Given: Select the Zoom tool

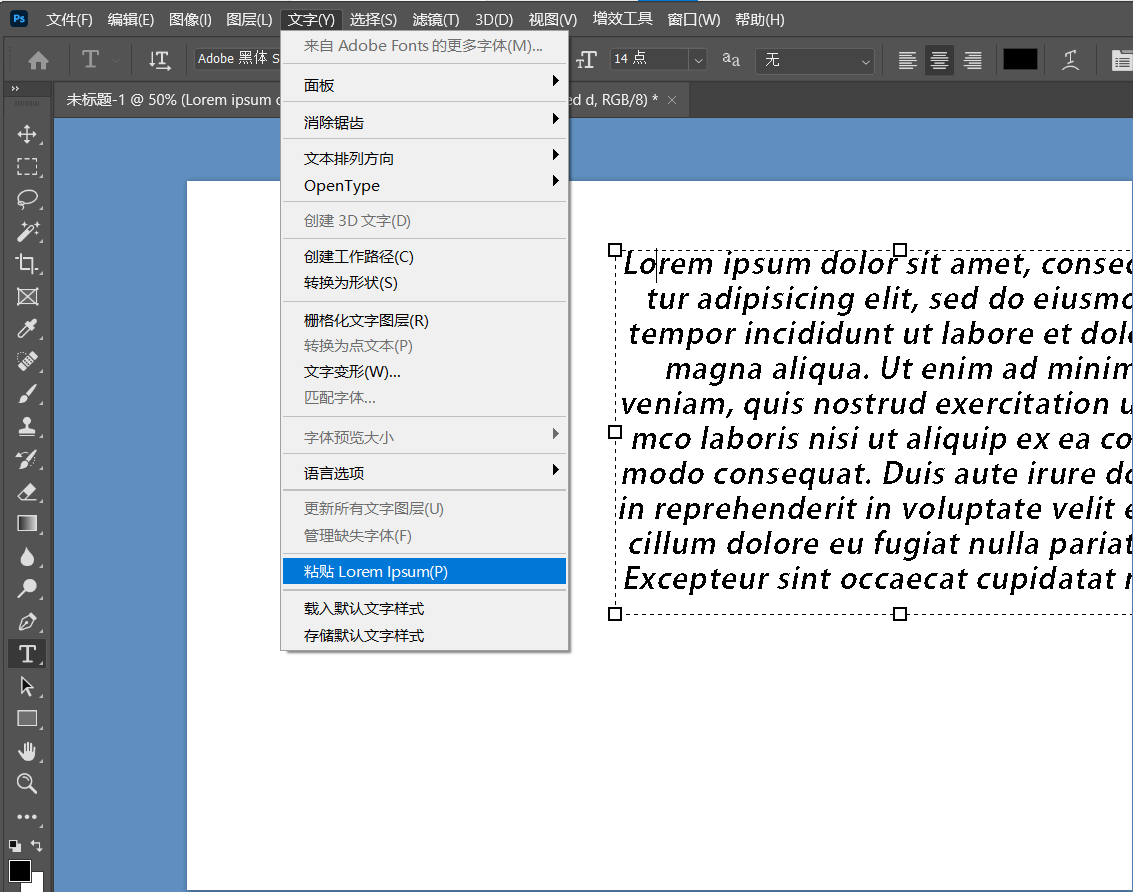Looking at the screenshot, I should (27, 784).
